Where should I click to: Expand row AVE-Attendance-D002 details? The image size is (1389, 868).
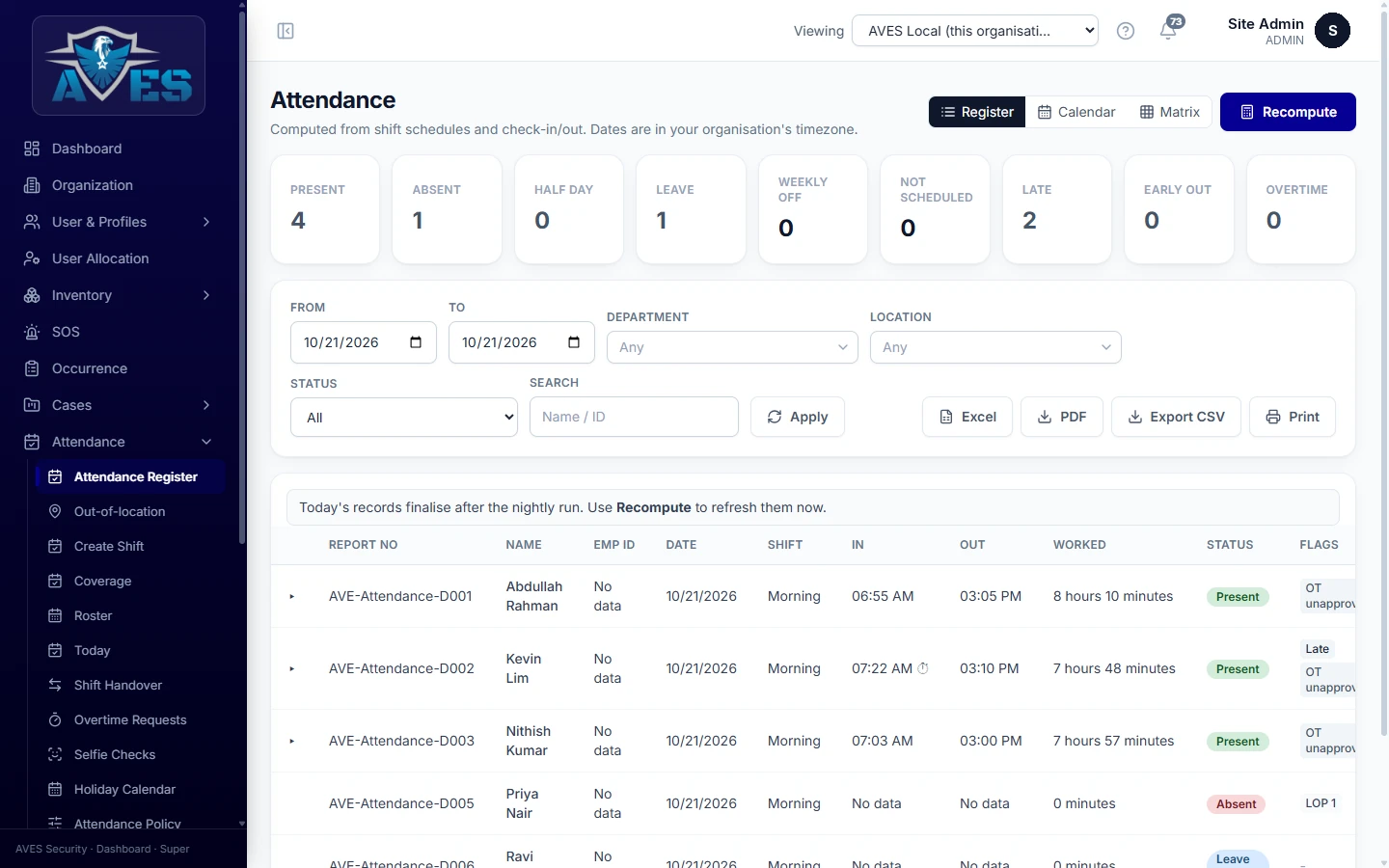[292, 669]
